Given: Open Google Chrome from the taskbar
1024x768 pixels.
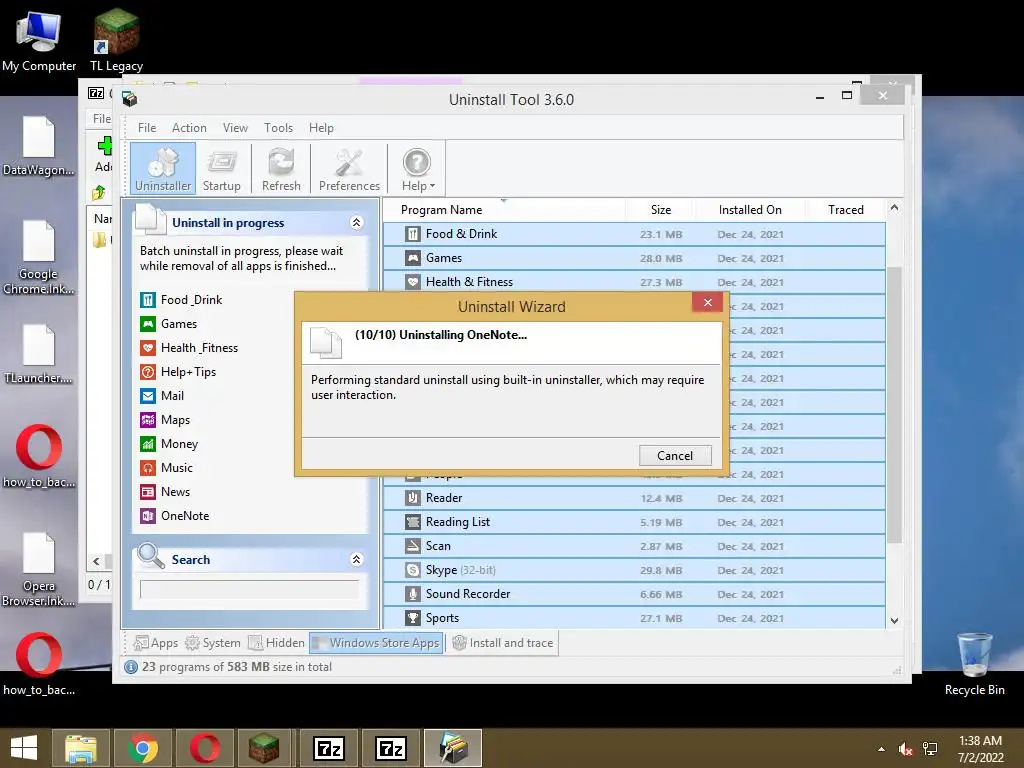Looking at the screenshot, I should 142,748.
